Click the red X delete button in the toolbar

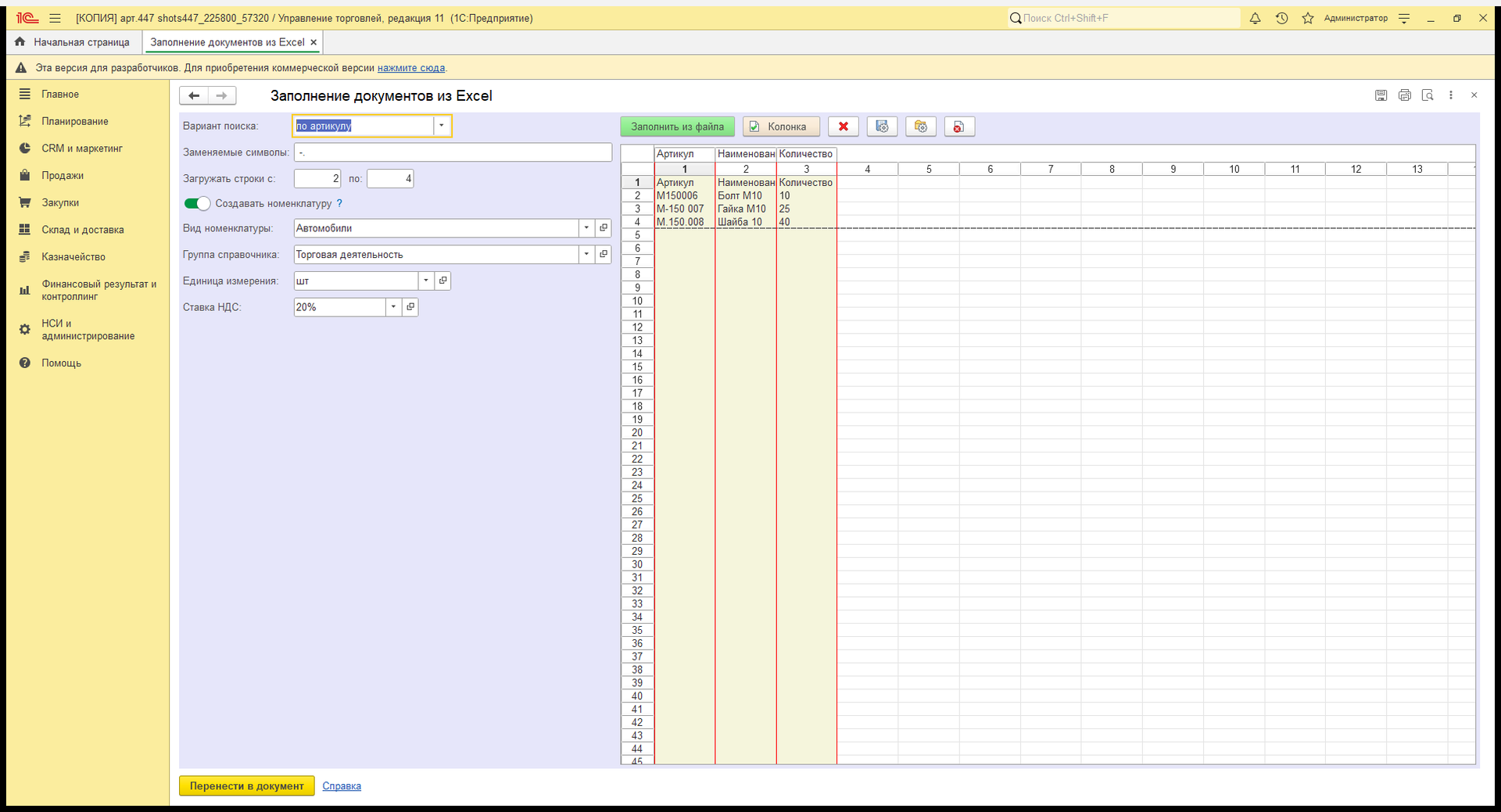[843, 127]
